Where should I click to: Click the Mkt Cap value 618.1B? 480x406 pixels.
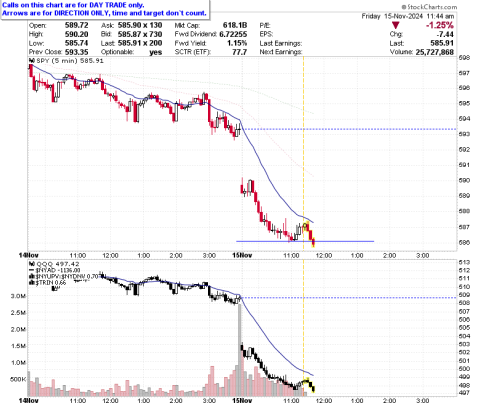coord(235,25)
